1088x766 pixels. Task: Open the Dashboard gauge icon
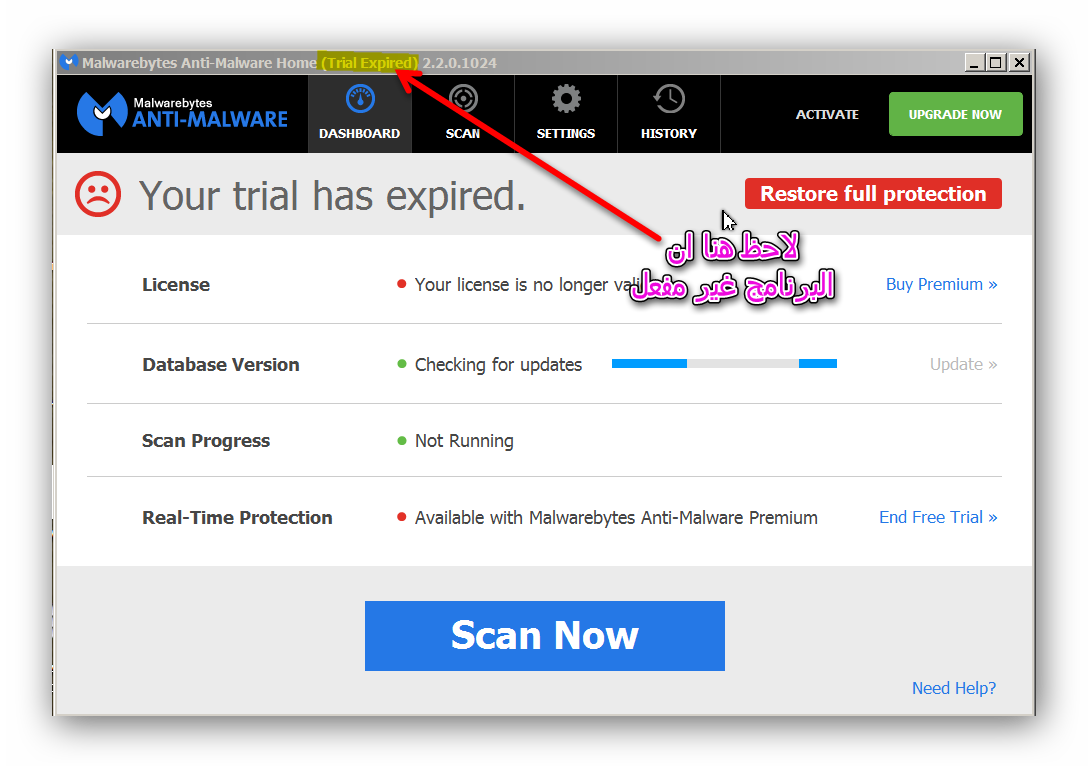tap(359, 99)
